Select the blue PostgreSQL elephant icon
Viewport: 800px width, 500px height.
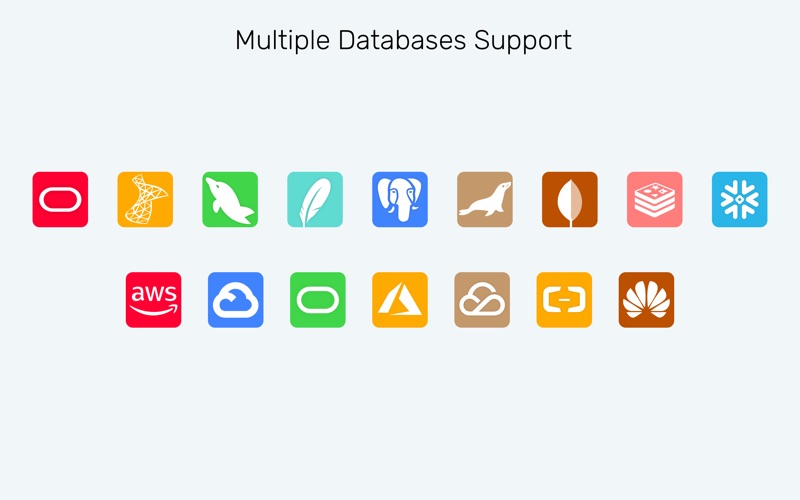click(x=400, y=199)
